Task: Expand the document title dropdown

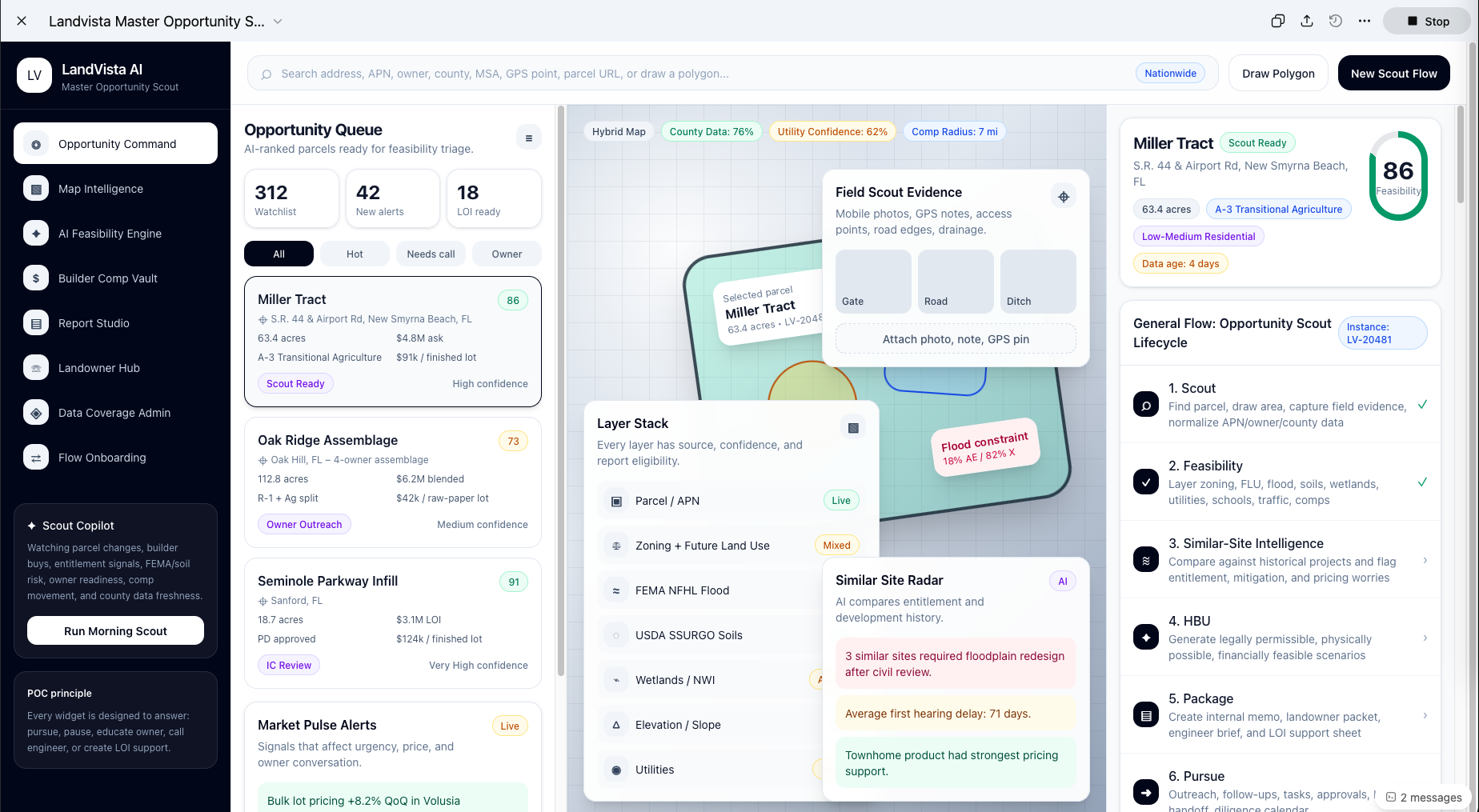Action: click(277, 22)
